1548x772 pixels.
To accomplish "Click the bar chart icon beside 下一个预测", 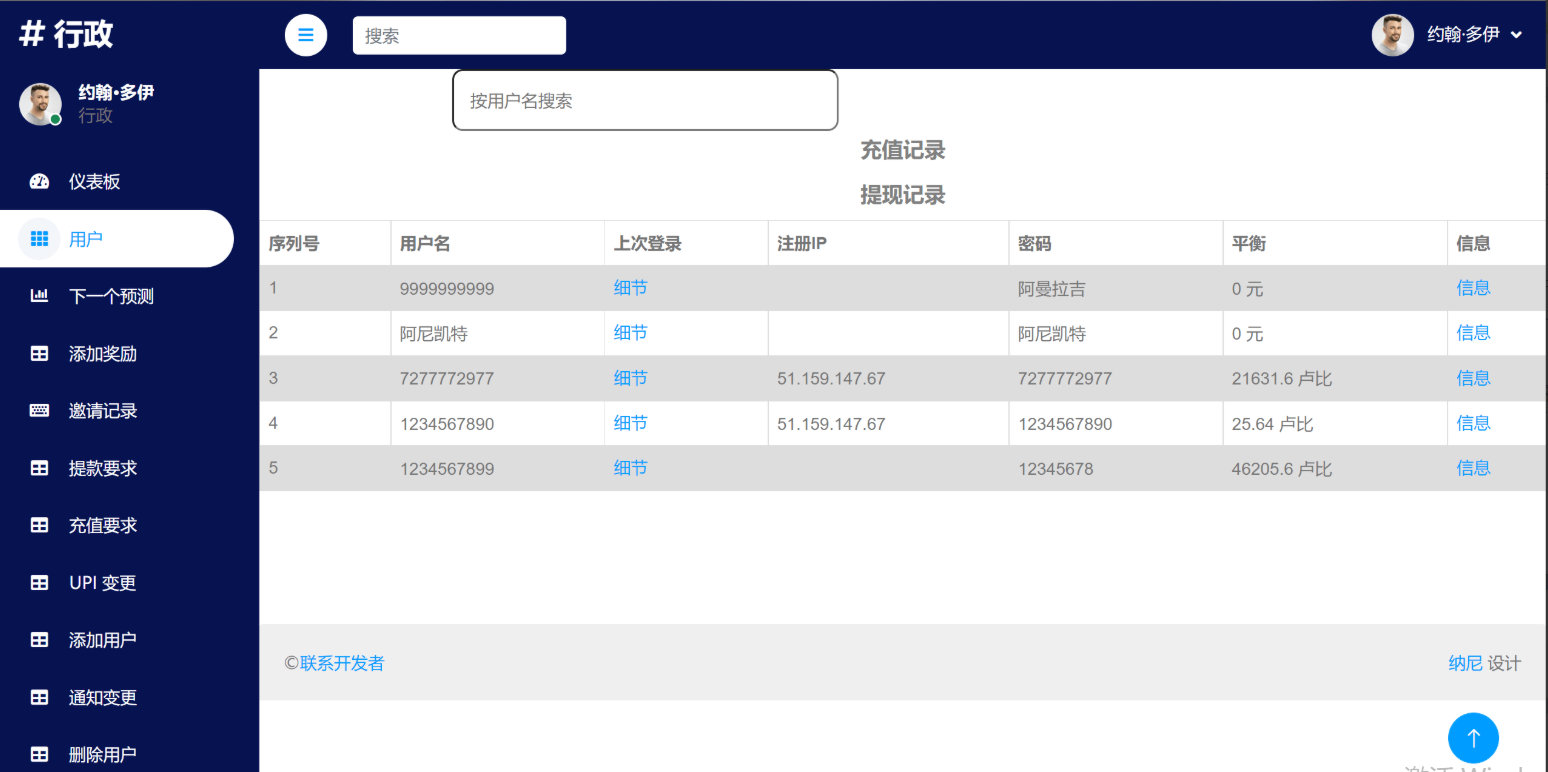I will click(39, 296).
